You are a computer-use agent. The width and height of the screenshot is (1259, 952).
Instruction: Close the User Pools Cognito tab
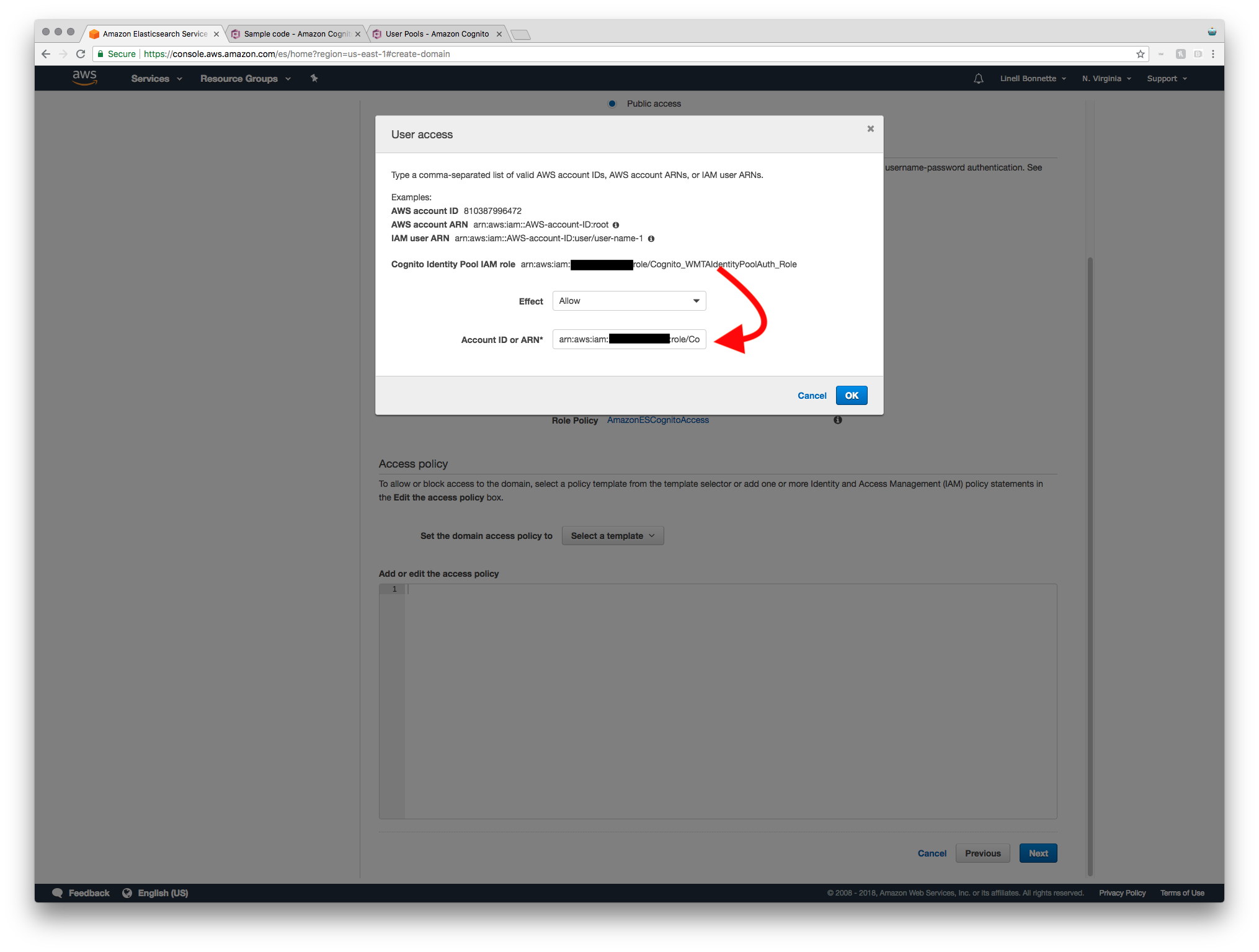tap(499, 34)
